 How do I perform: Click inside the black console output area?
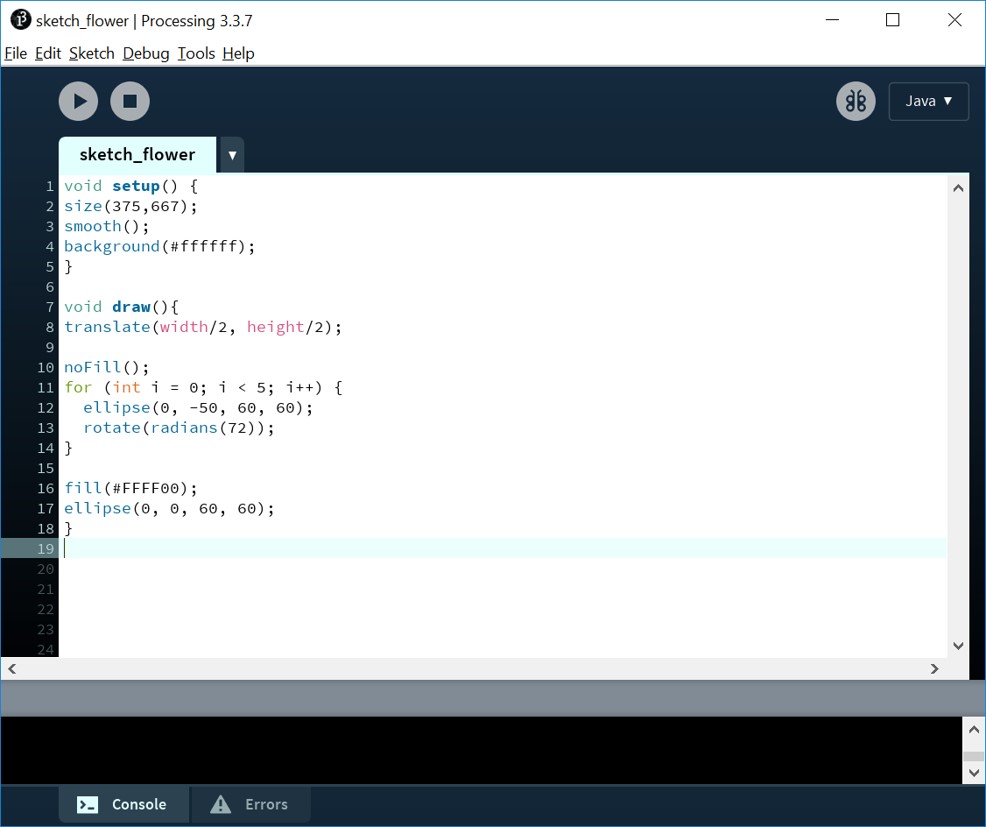tap(481, 750)
